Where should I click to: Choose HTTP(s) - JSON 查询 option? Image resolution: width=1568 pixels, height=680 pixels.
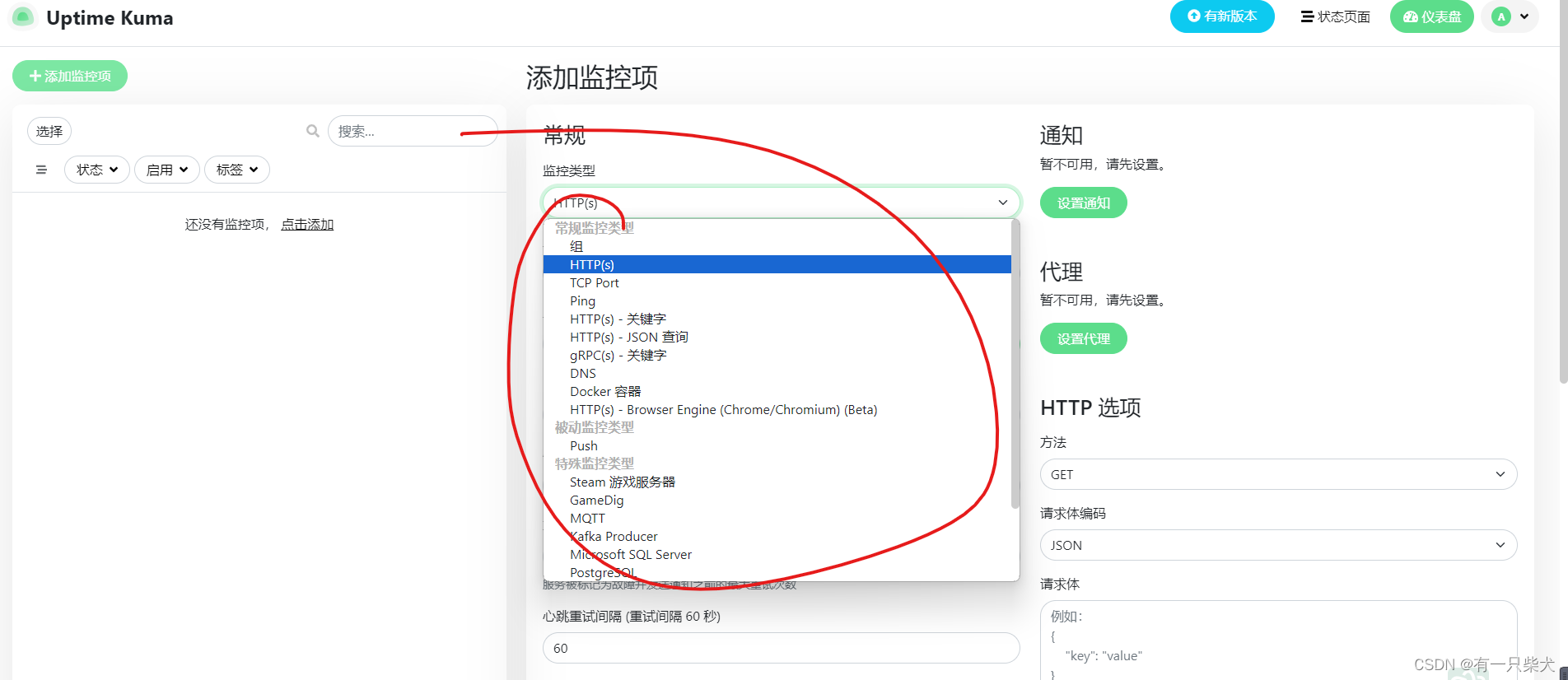[x=777, y=337]
